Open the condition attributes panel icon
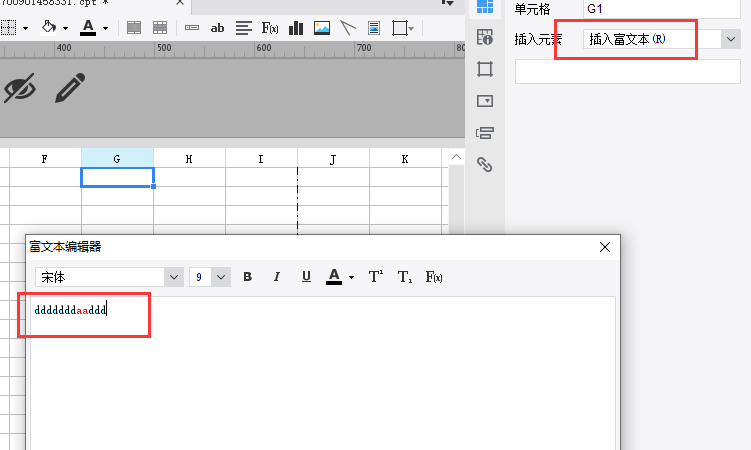751x450 pixels. point(485,133)
